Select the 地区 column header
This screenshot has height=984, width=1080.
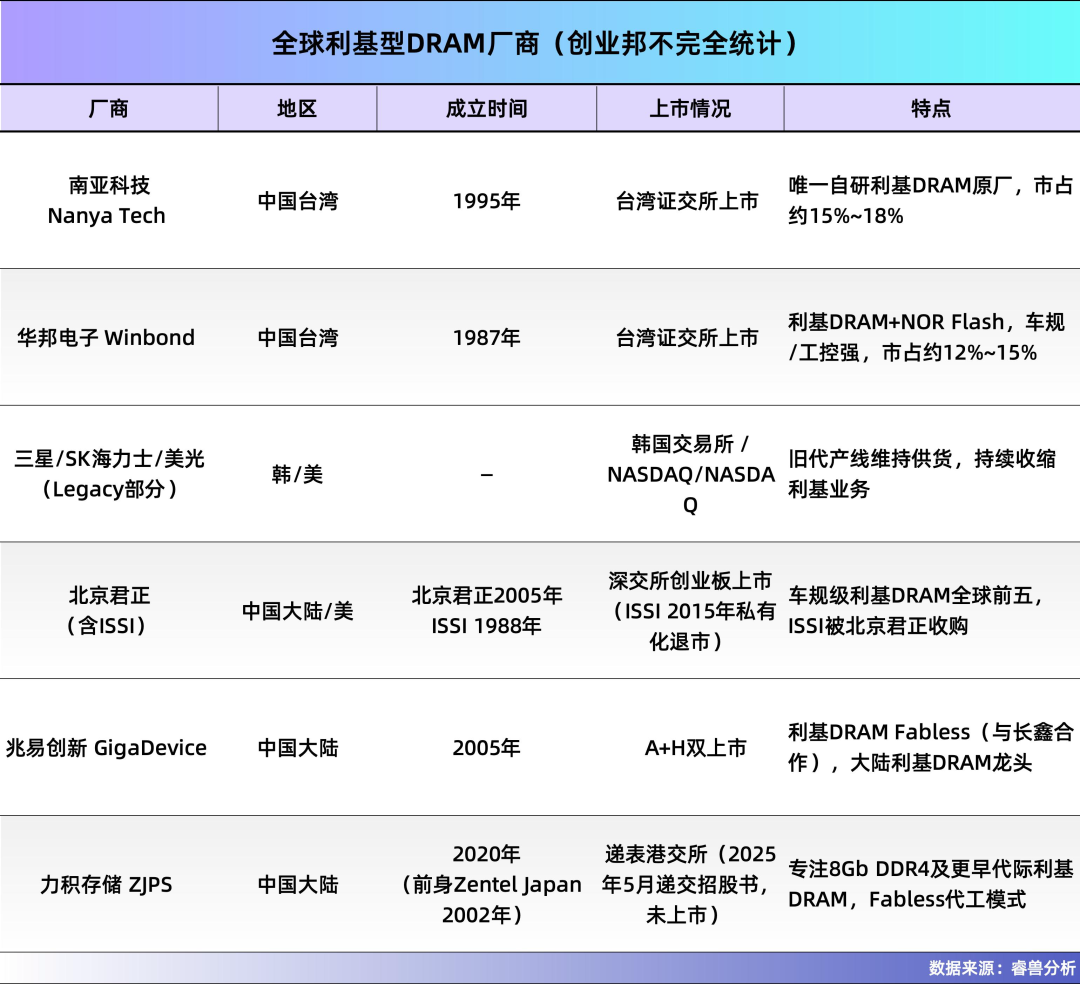point(297,108)
